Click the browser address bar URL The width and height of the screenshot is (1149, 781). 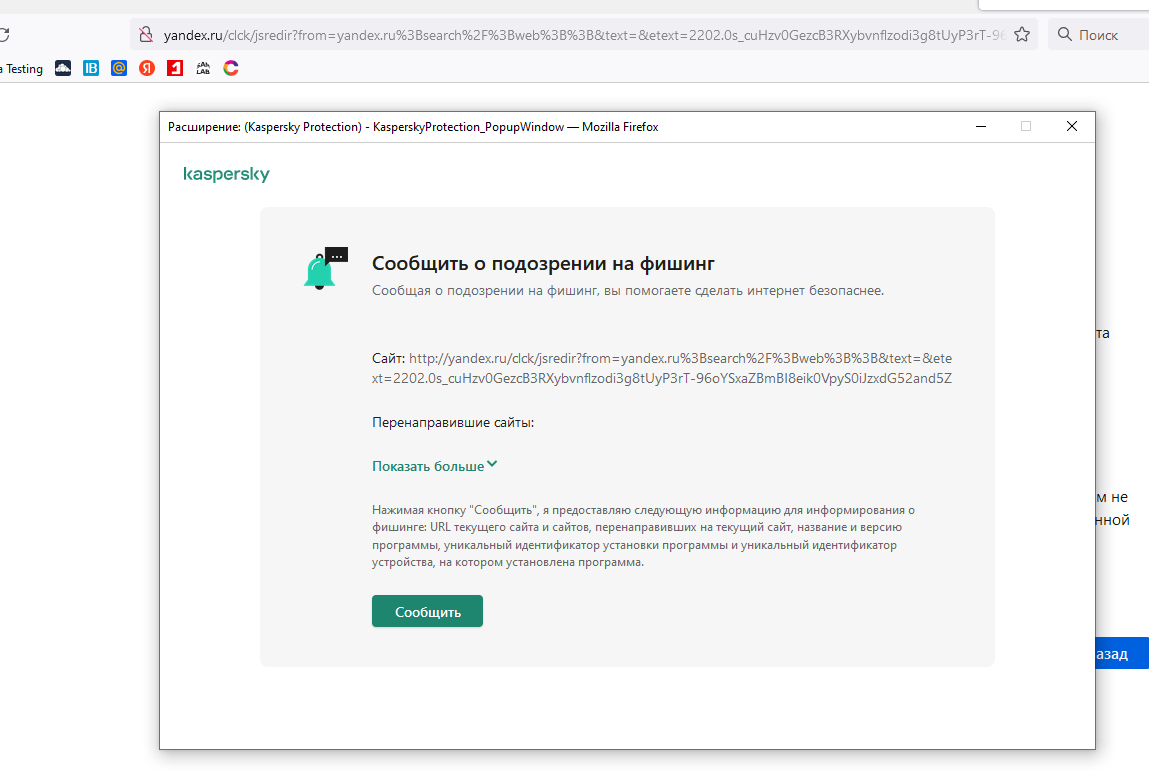pyautogui.click(x=584, y=34)
